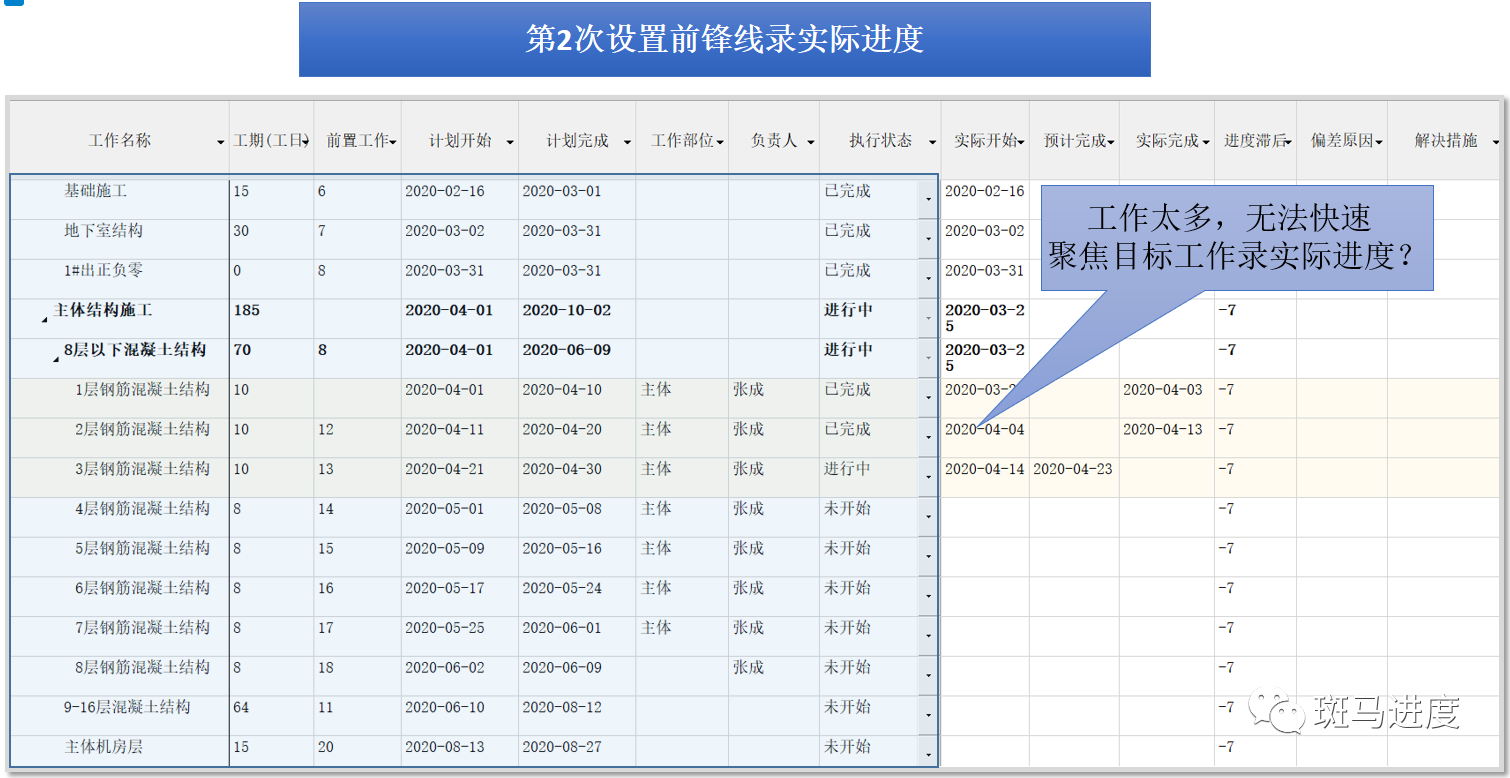Click empty actual start cell of 4层钢筋混凝土结构
The image size is (1510, 778).
(985, 517)
